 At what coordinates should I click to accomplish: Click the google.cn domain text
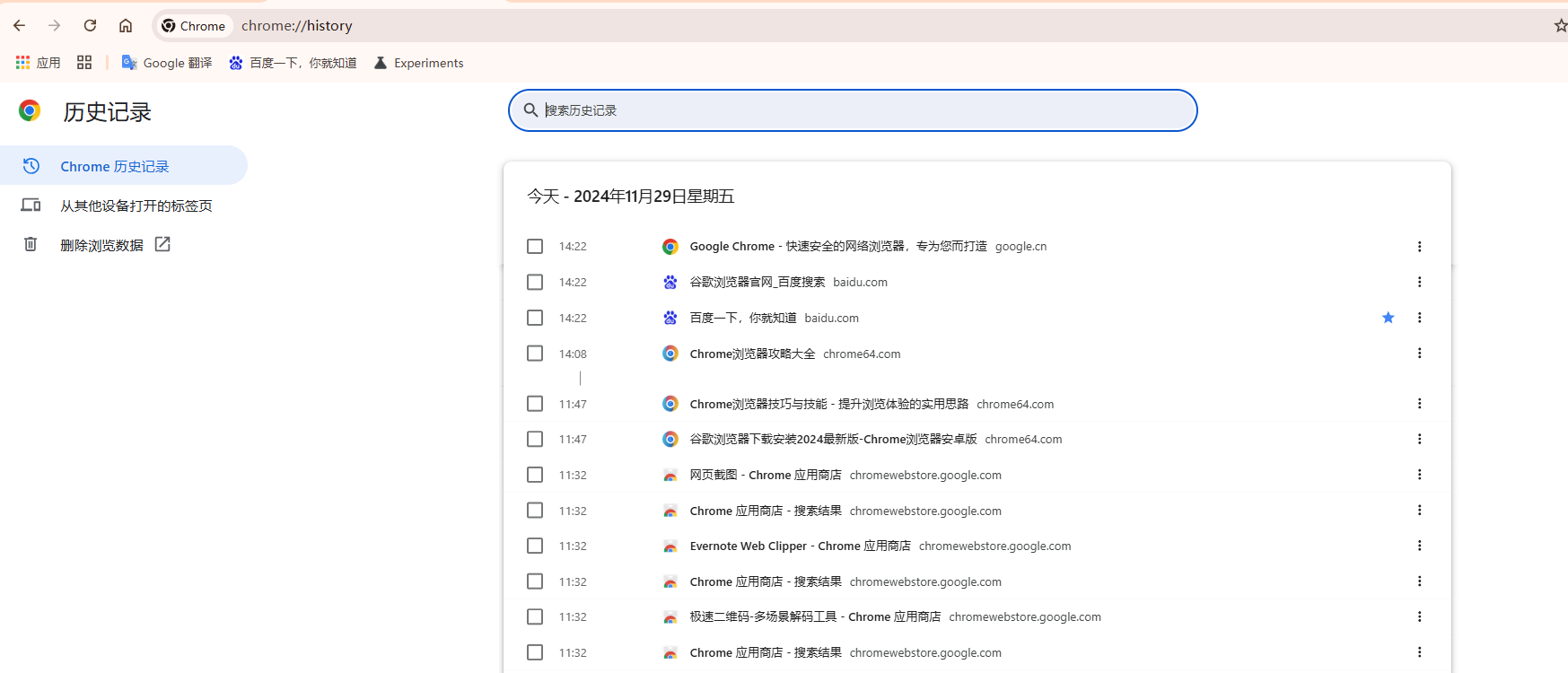1021,246
